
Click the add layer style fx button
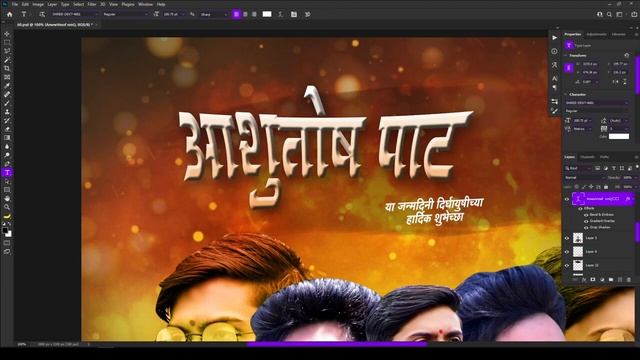click(x=584, y=280)
